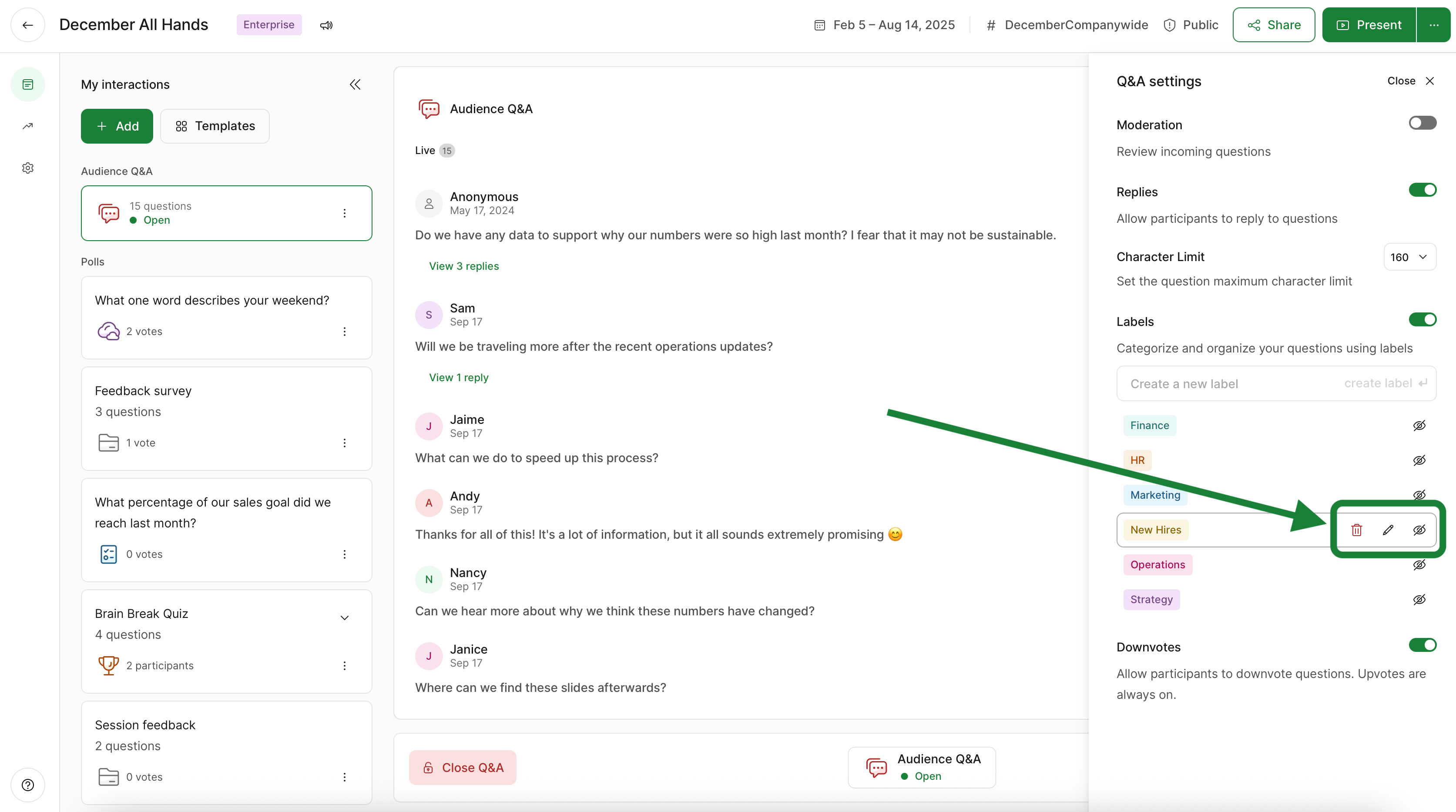Open options for Brain Break Quiz
This screenshot has width=1456, height=812.
(x=344, y=666)
